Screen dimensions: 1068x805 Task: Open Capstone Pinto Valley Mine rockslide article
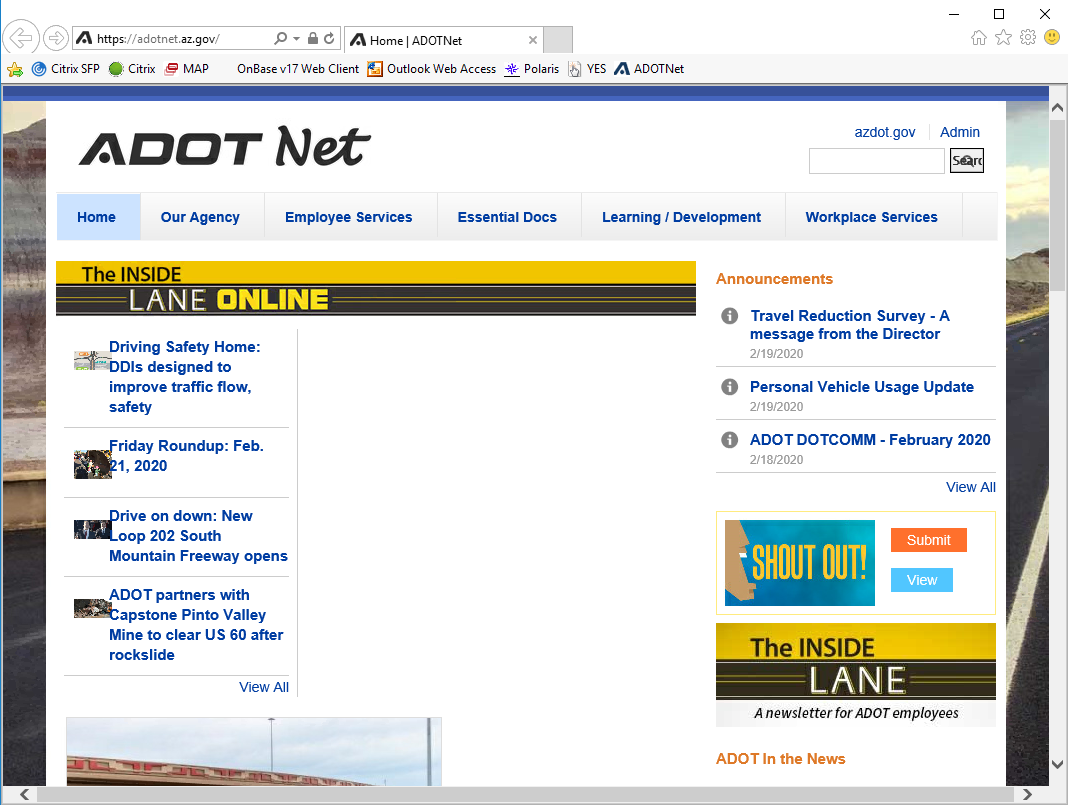coord(196,625)
